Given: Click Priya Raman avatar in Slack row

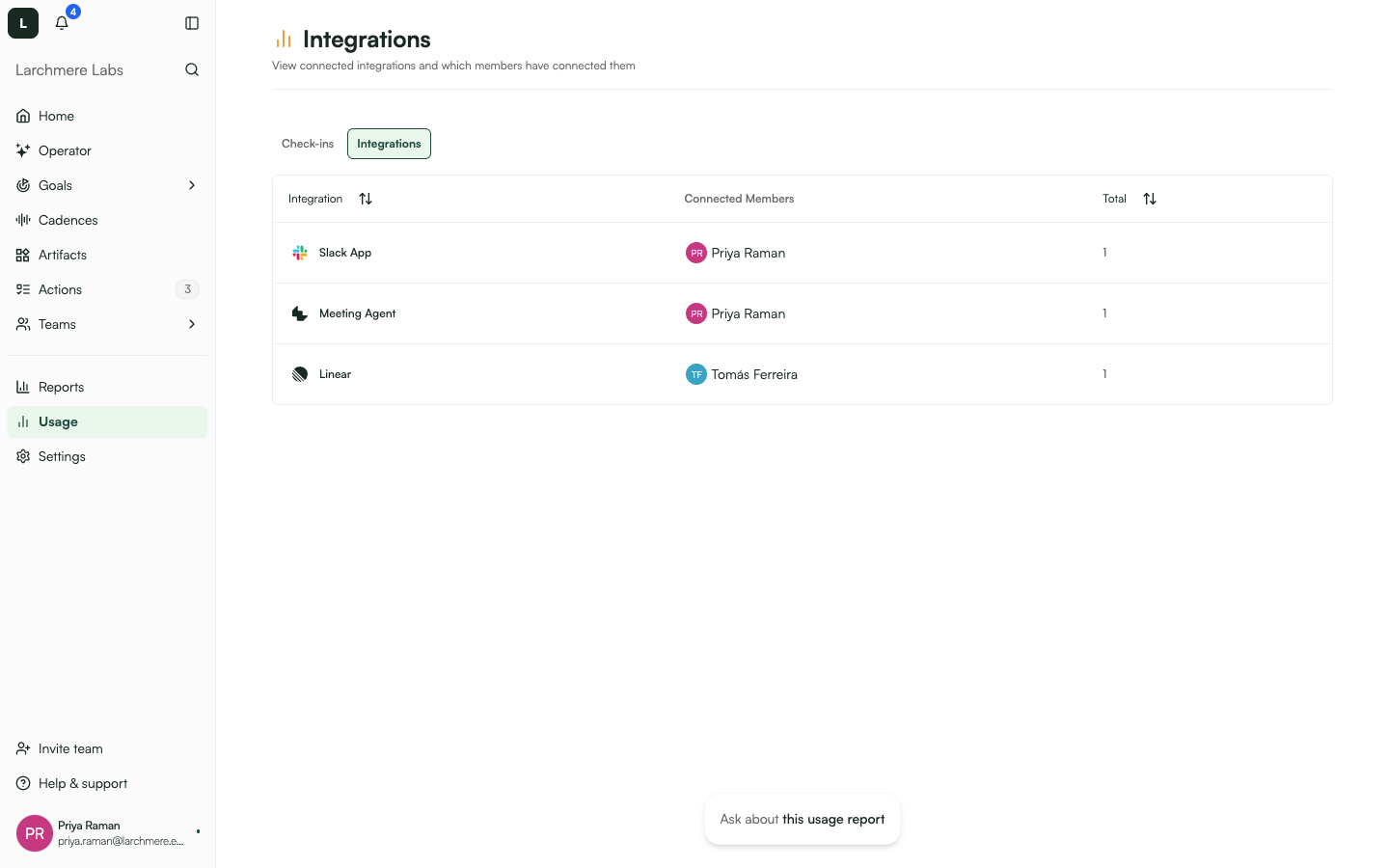Looking at the screenshot, I should (696, 253).
